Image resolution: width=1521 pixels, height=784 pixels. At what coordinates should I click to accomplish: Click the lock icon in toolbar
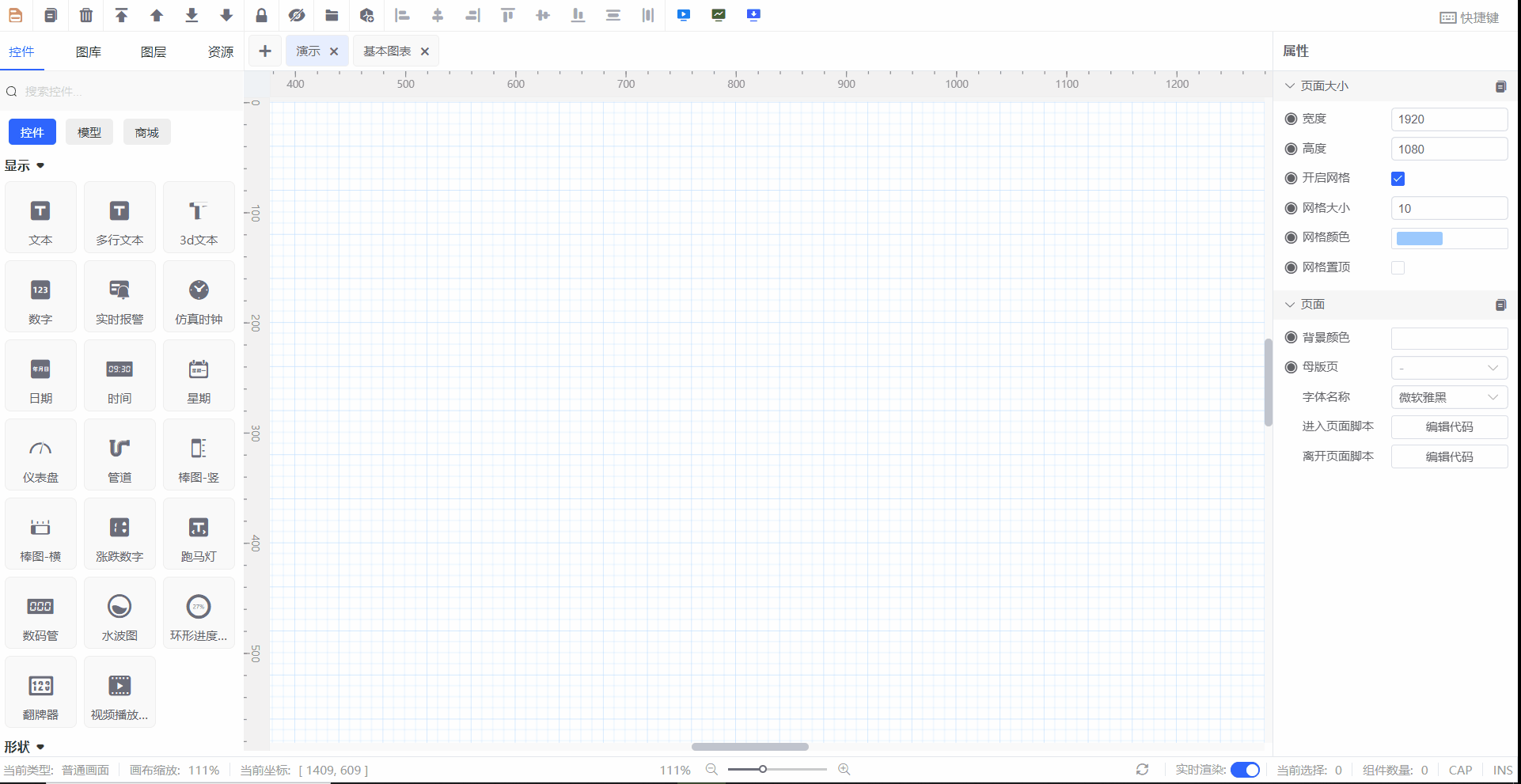[x=261, y=15]
